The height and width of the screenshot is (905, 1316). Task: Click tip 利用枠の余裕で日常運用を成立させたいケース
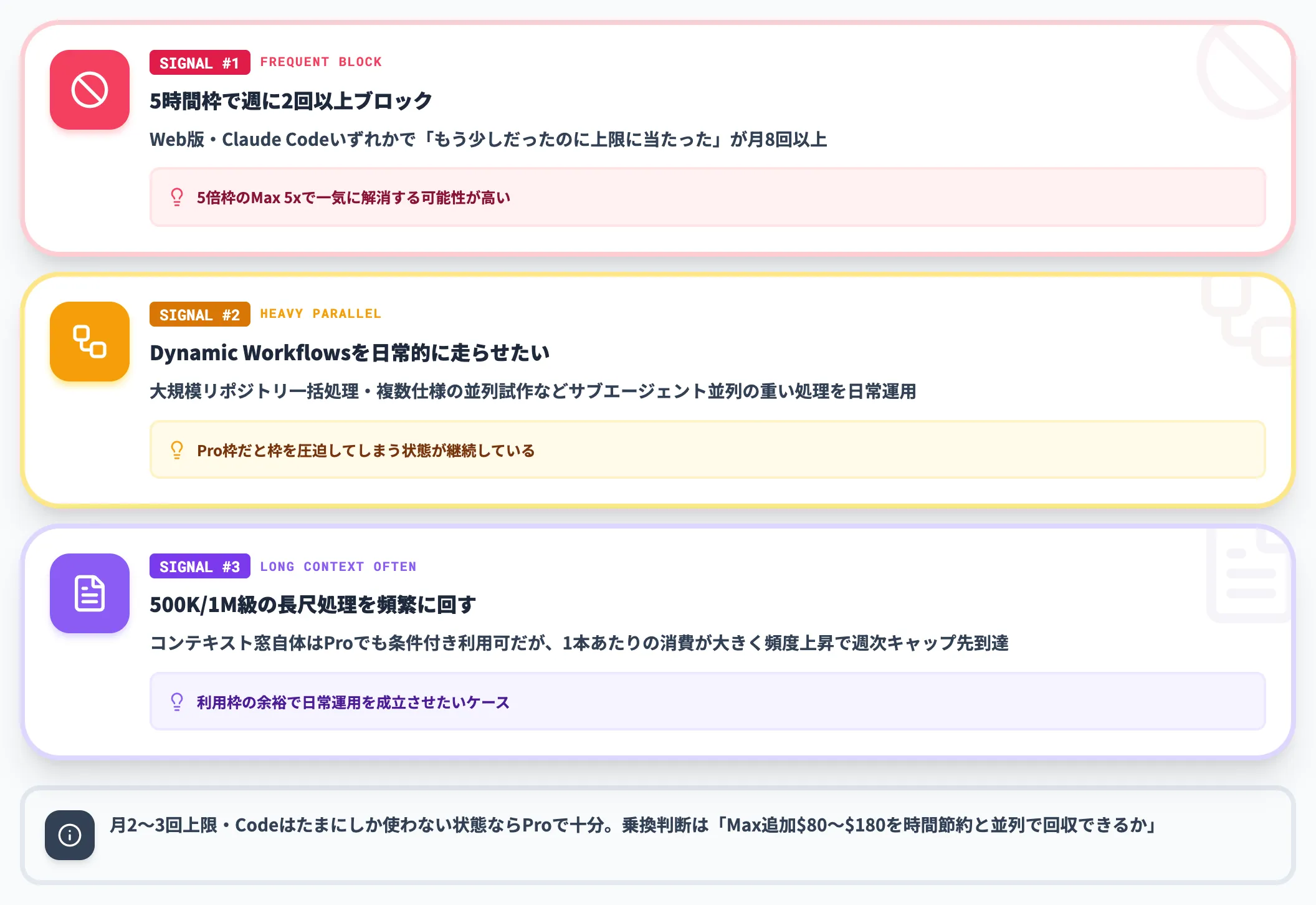pyautogui.click(x=707, y=702)
